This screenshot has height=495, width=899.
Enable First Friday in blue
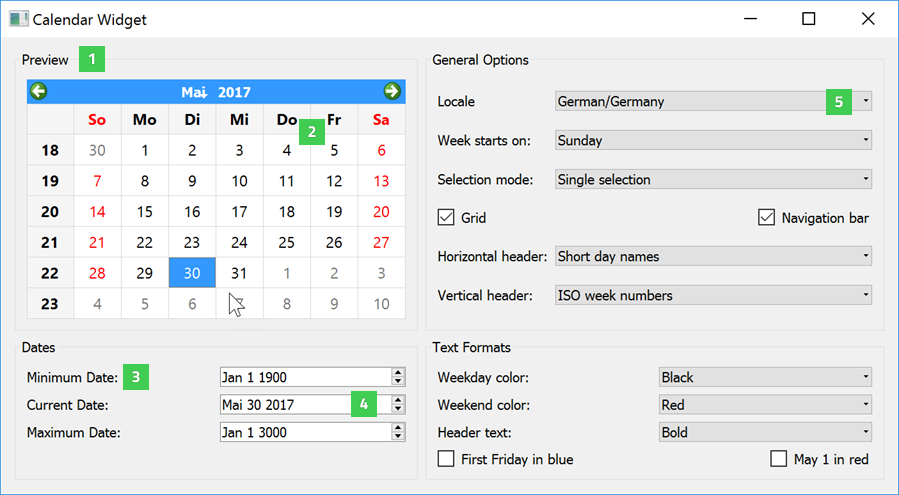[x=446, y=459]
